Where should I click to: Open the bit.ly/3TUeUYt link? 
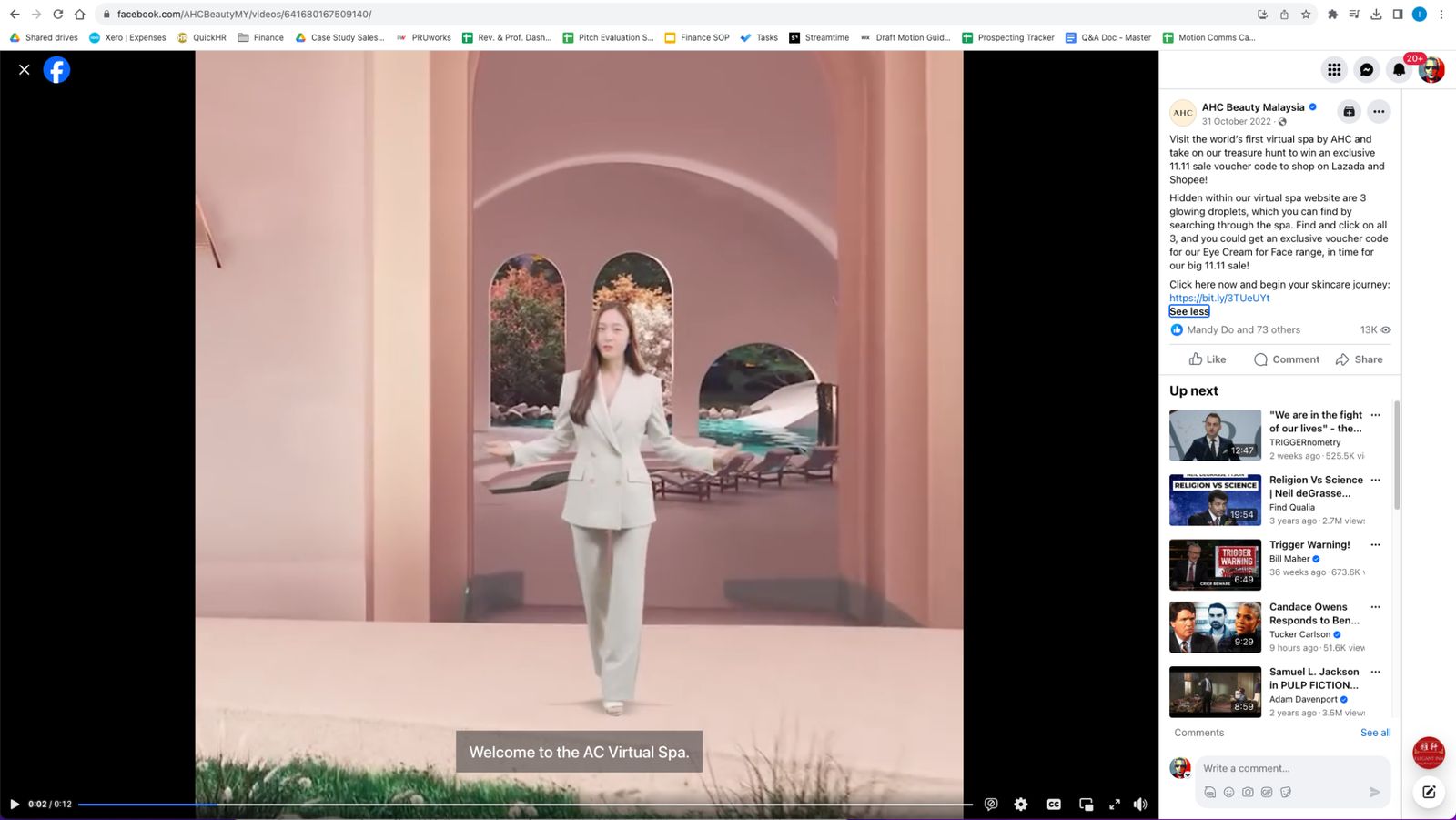[1219, 298]
